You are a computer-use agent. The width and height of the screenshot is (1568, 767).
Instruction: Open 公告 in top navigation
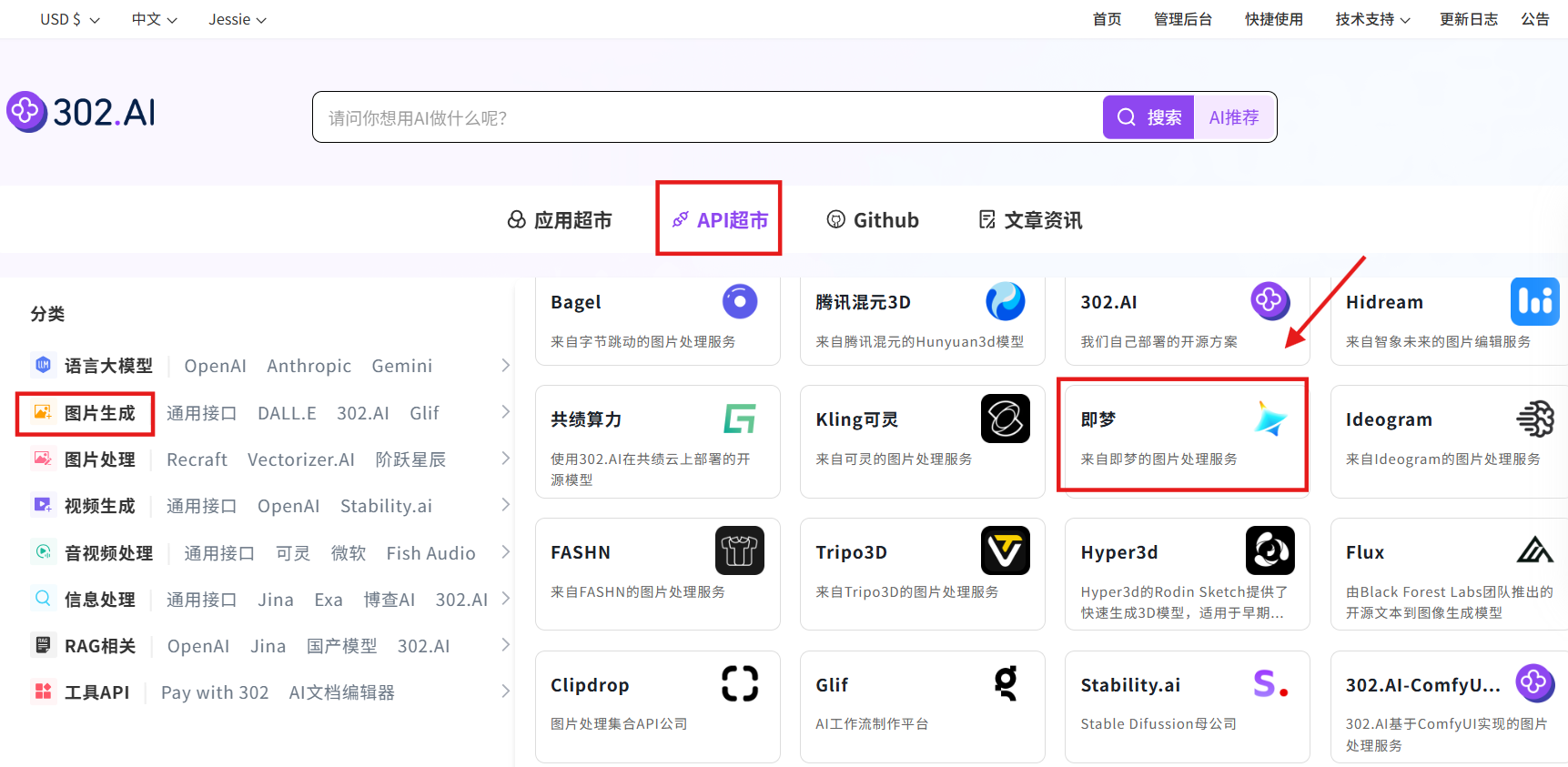point(1535,19)
